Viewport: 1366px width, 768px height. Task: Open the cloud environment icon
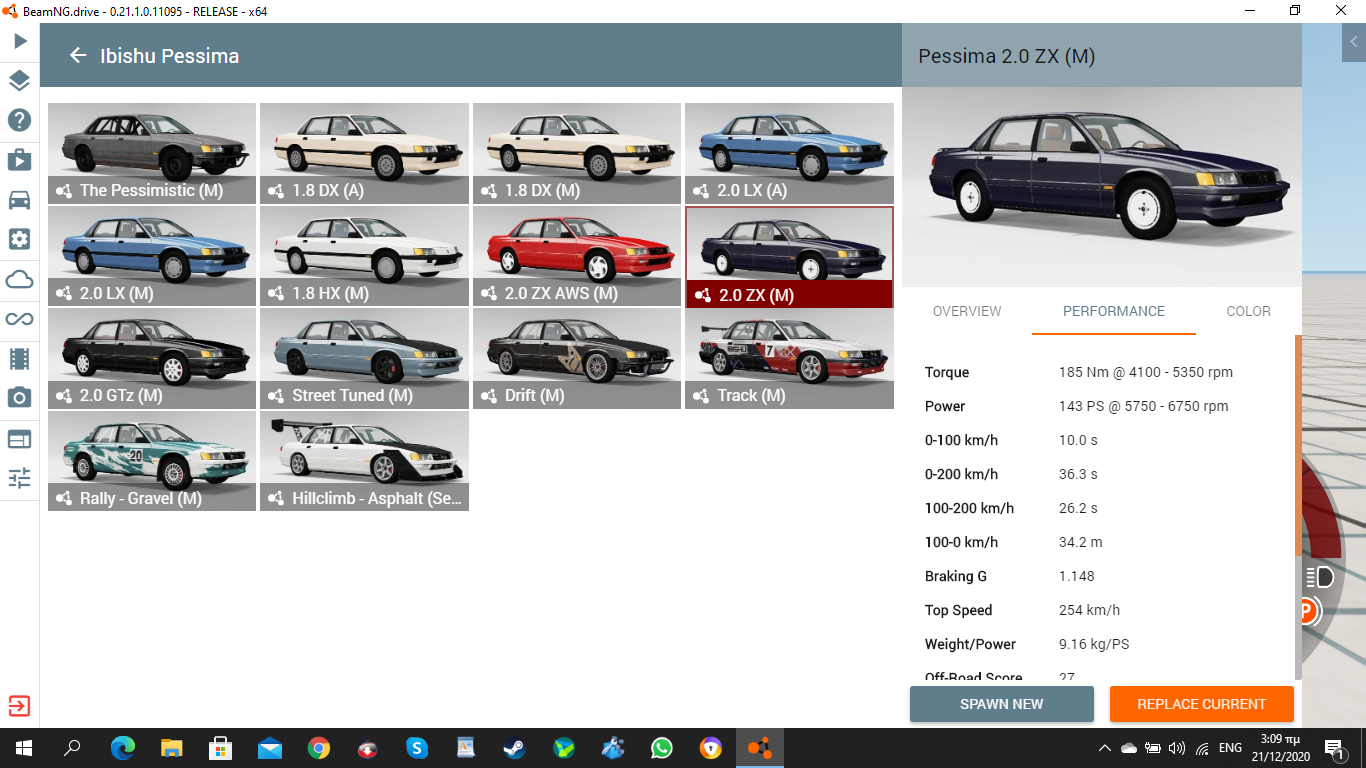tap(20, 279)
